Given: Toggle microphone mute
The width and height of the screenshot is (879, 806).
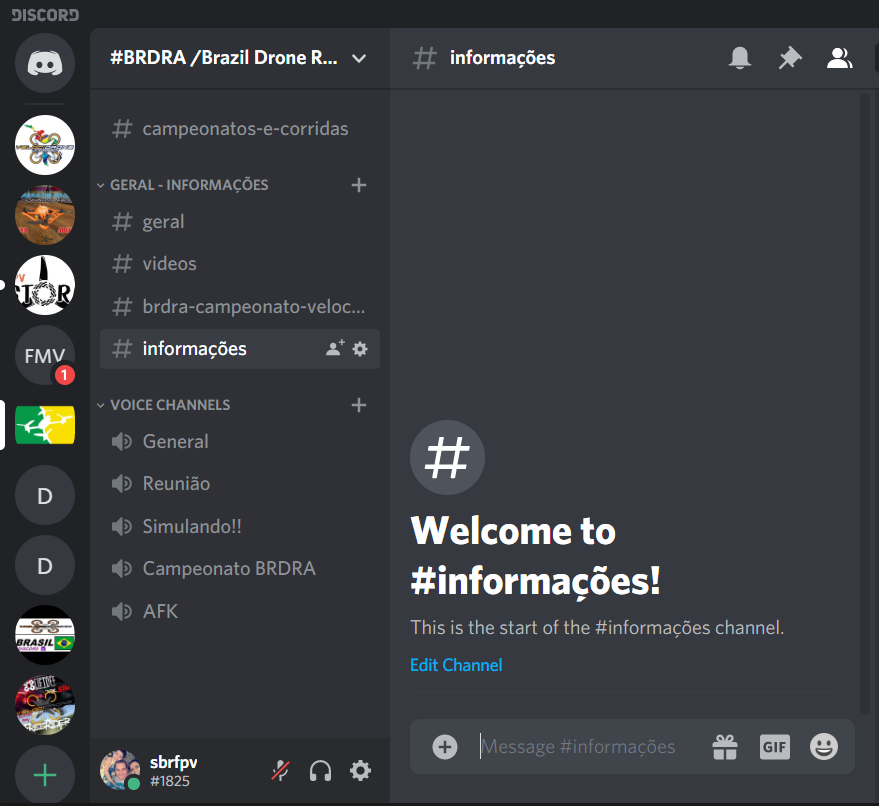Looking at the screenshot, I should [x=282, y=771].
